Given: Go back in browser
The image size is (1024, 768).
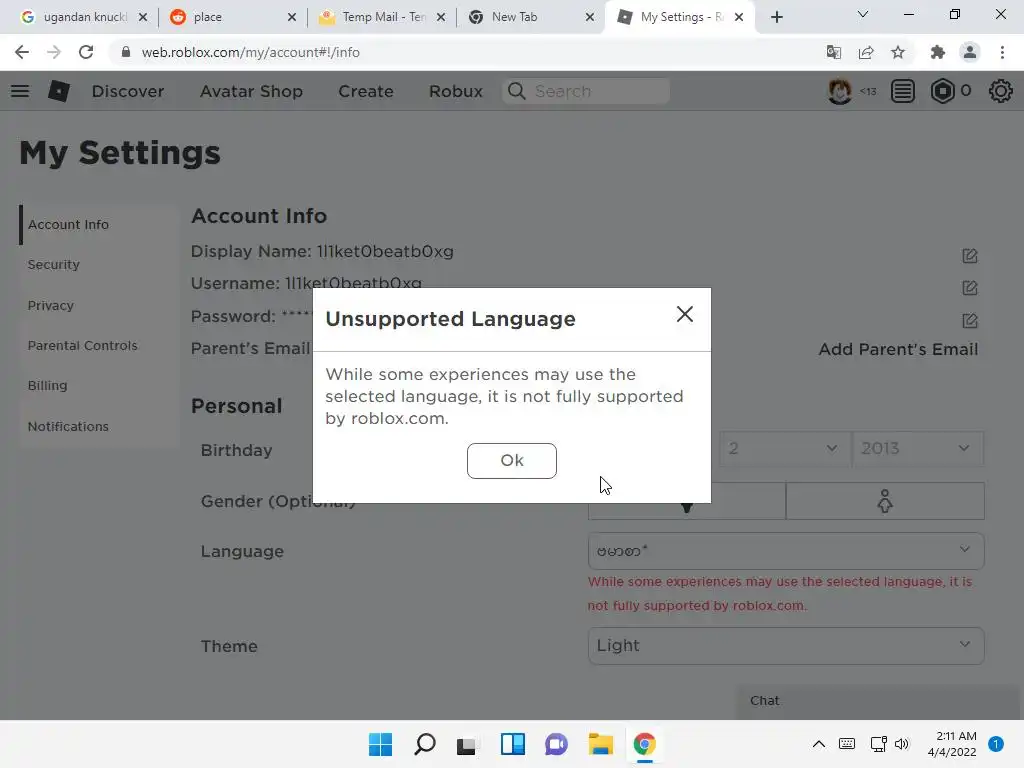Looking at the screenshot, I should (22, 52).
